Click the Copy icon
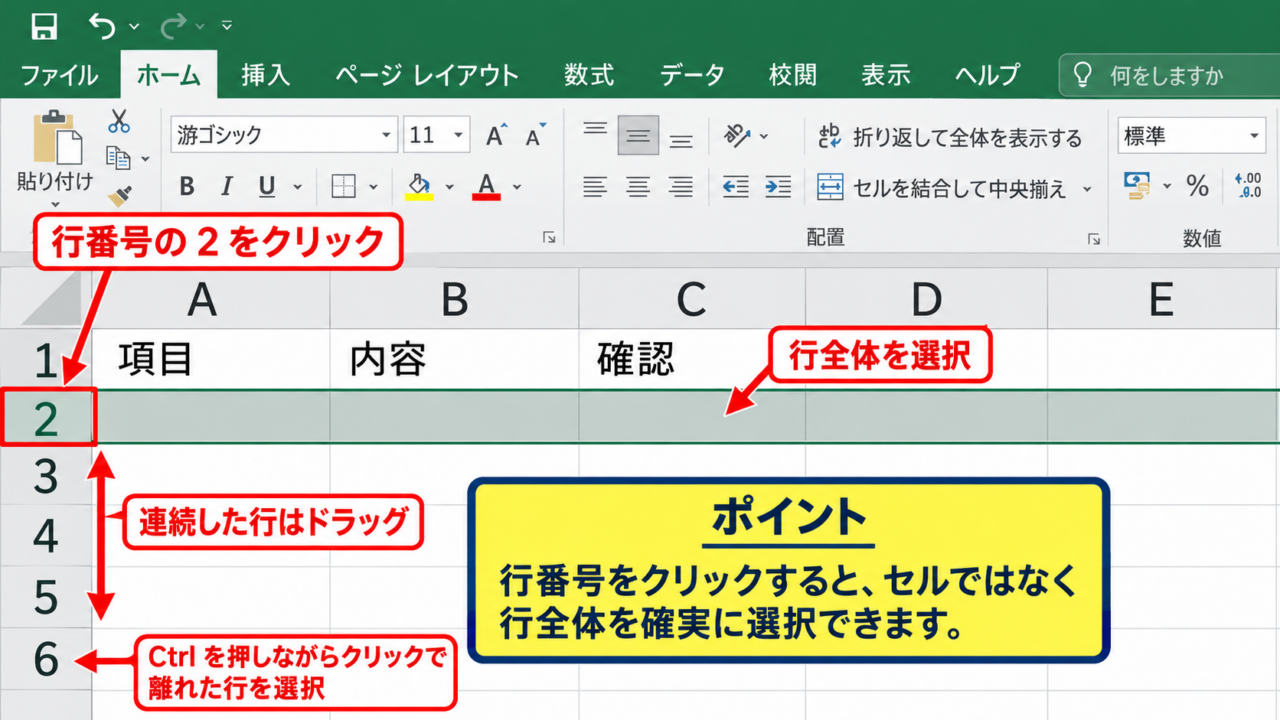 119,158
